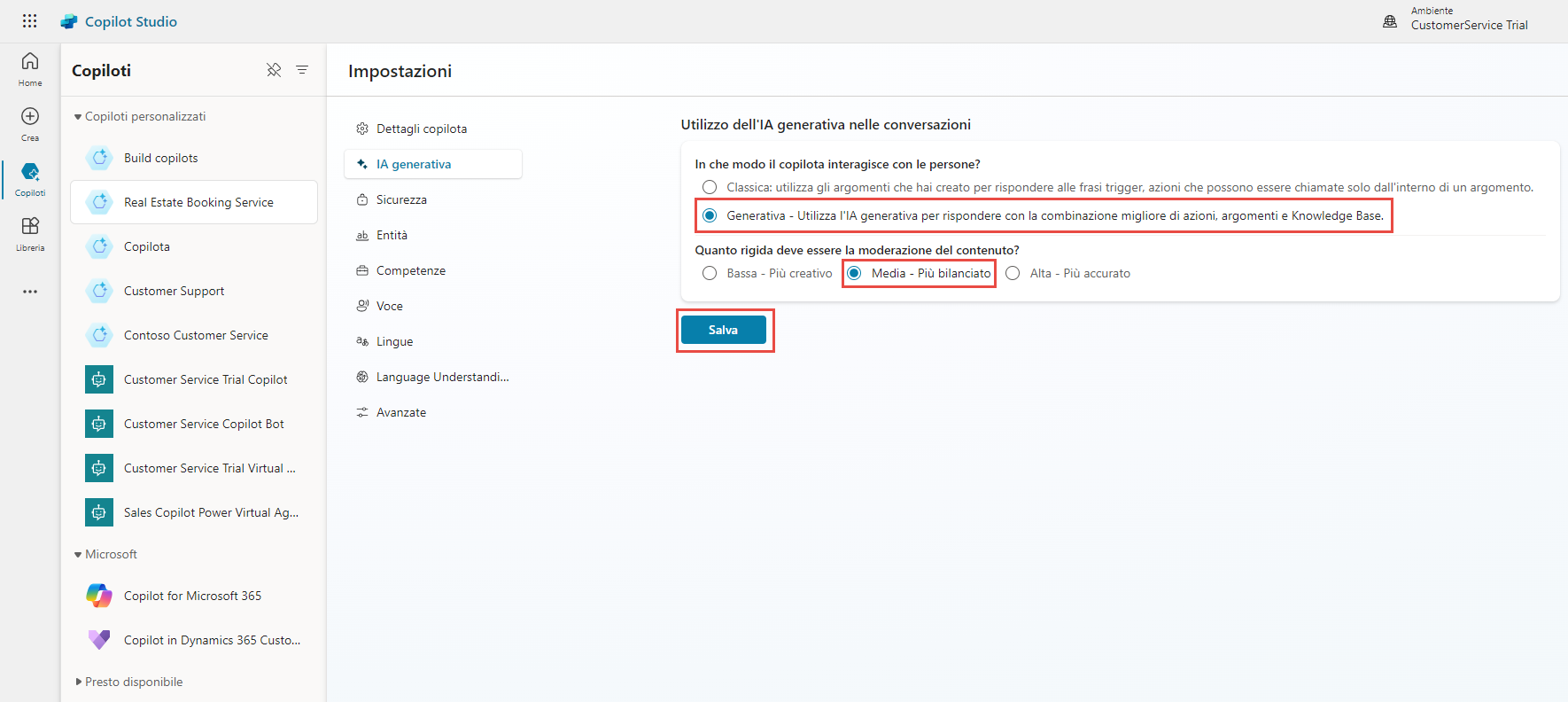1568x702 pixels.
Task: Expand the Presto disponibile group
Action: tap(78, 682)
